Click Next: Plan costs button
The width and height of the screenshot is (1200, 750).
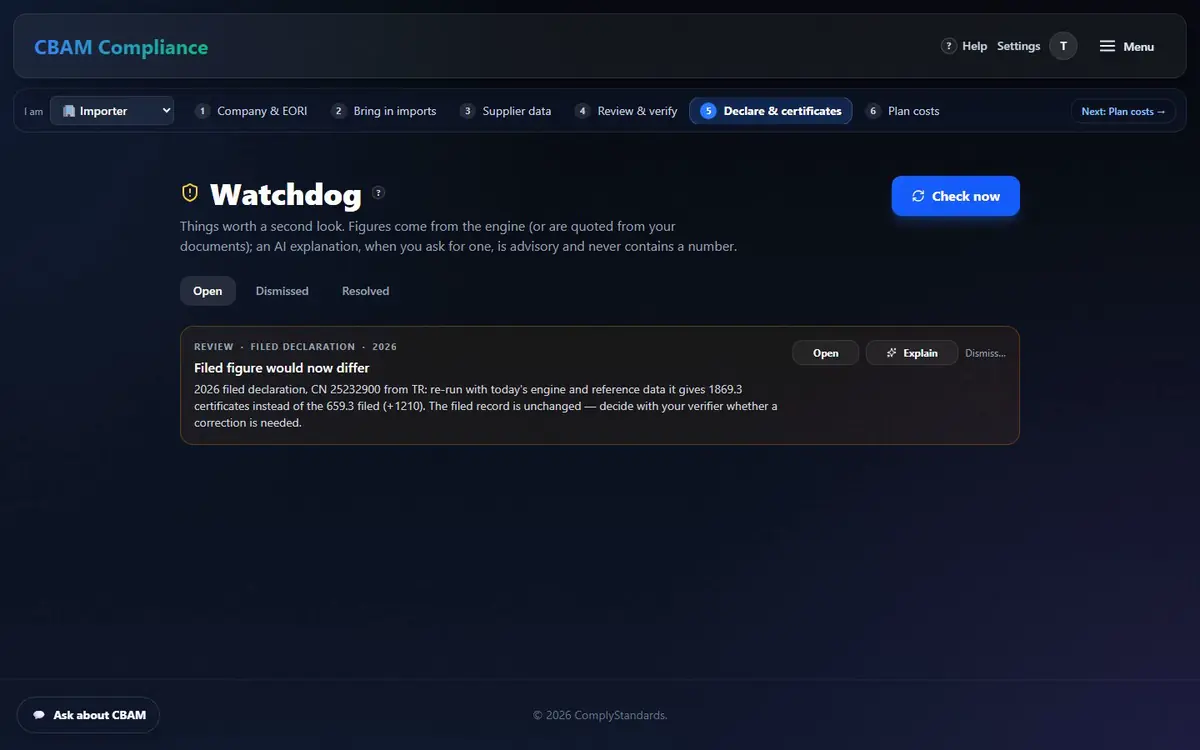pos(1123,111)
